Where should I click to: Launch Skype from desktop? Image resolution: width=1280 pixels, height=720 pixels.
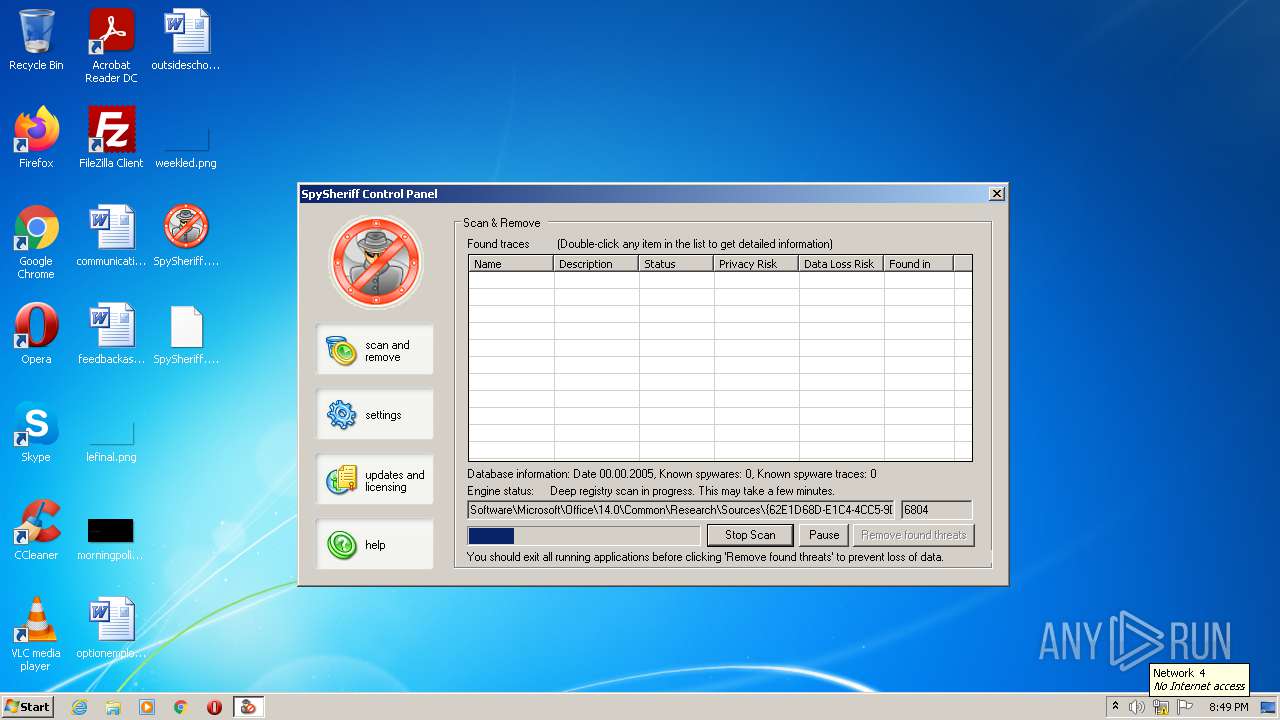point(36,432)
